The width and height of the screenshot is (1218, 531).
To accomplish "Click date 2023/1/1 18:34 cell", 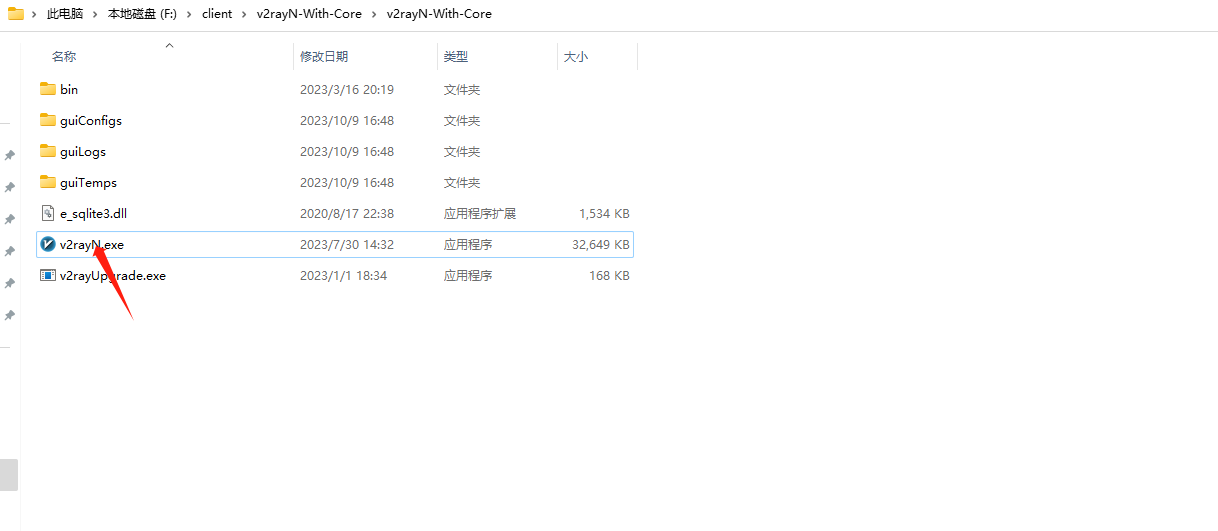I will click(343, 275).
